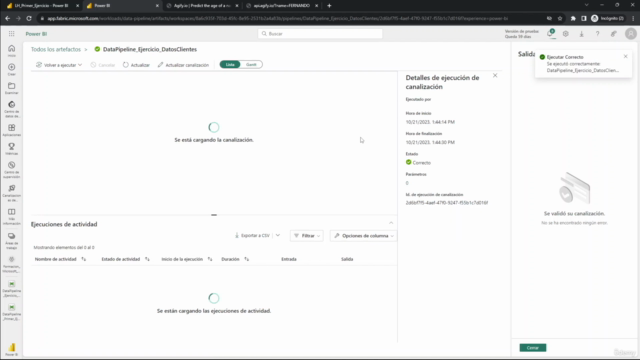Viewport: 640px width, 360px height.
Task: Select the pane splitter handle above Ejecuciones
Action: 214,215
